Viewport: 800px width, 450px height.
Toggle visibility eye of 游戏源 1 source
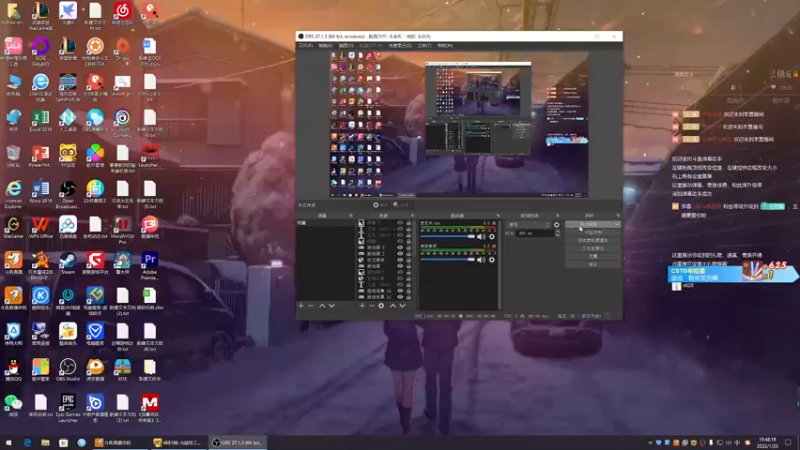(400, 247)
